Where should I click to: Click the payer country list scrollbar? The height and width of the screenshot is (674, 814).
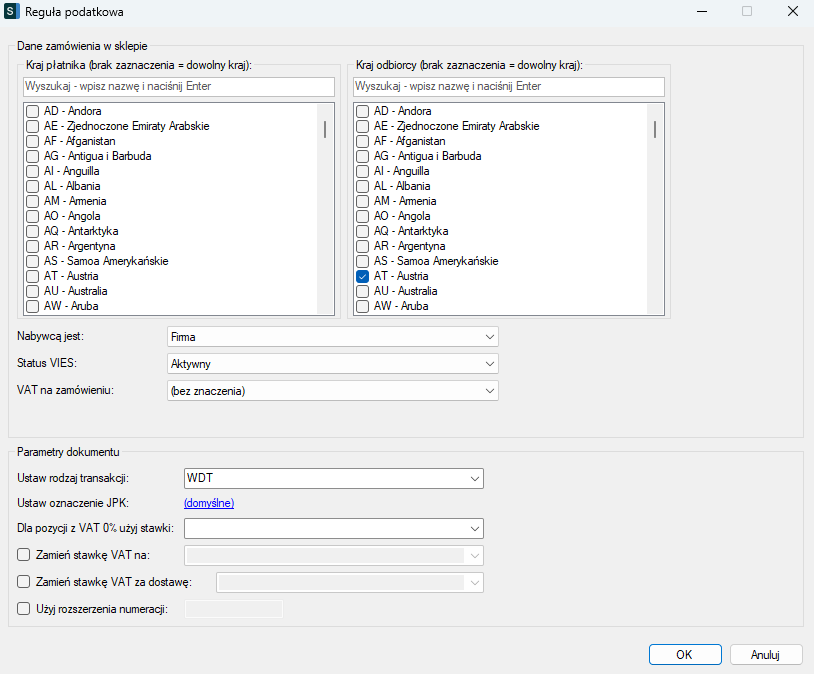point(324,129)
